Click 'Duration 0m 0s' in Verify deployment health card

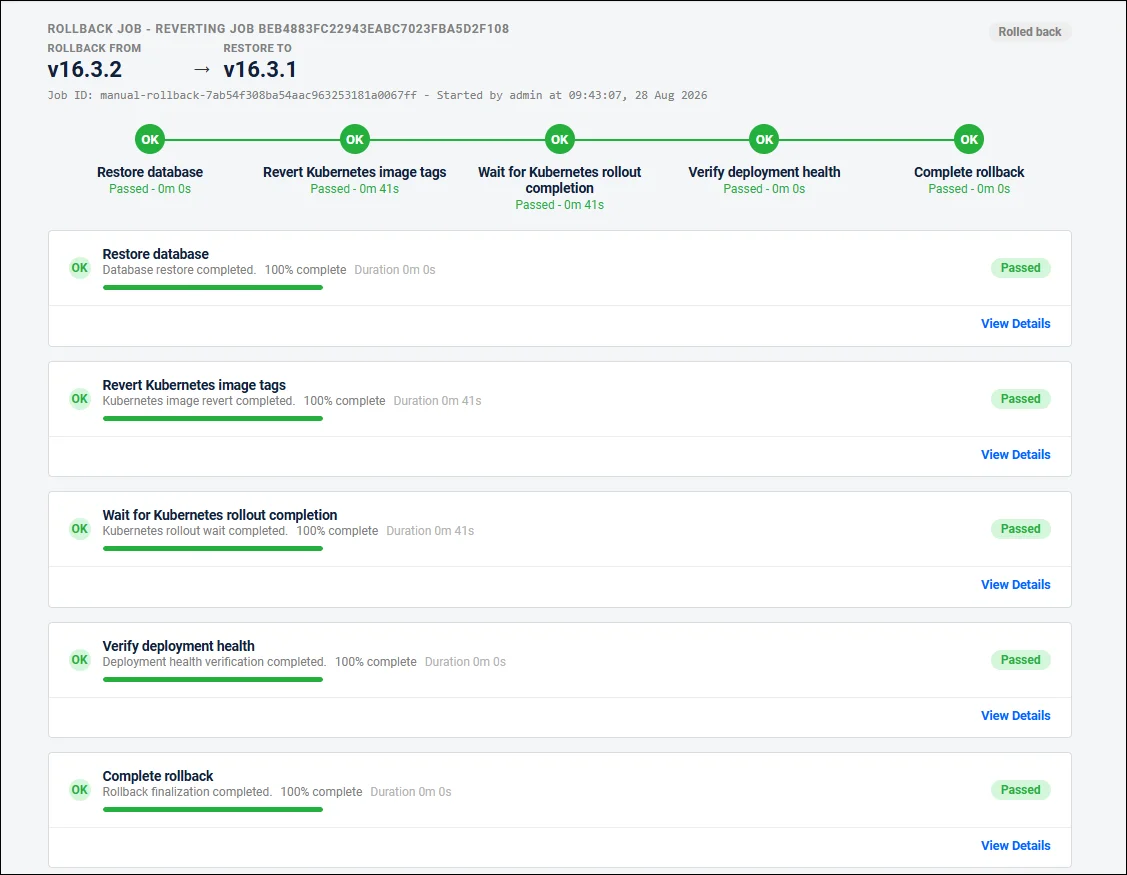465,661
